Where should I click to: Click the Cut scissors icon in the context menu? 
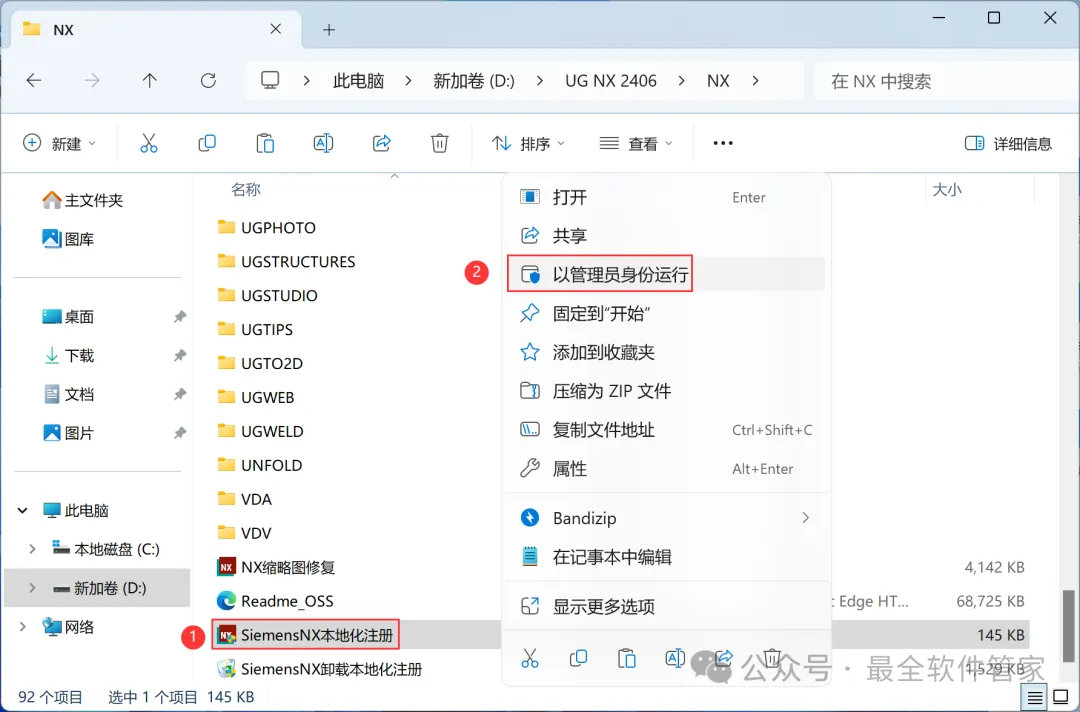530,659
